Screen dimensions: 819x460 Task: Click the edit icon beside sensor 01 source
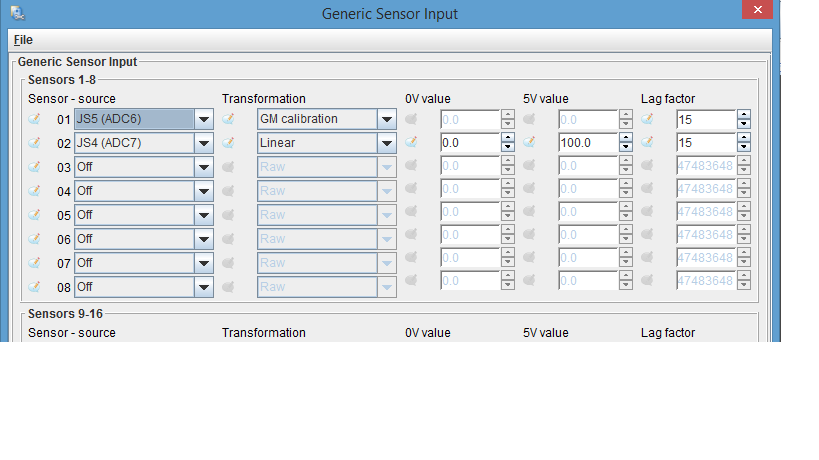[x=34, y=119]
